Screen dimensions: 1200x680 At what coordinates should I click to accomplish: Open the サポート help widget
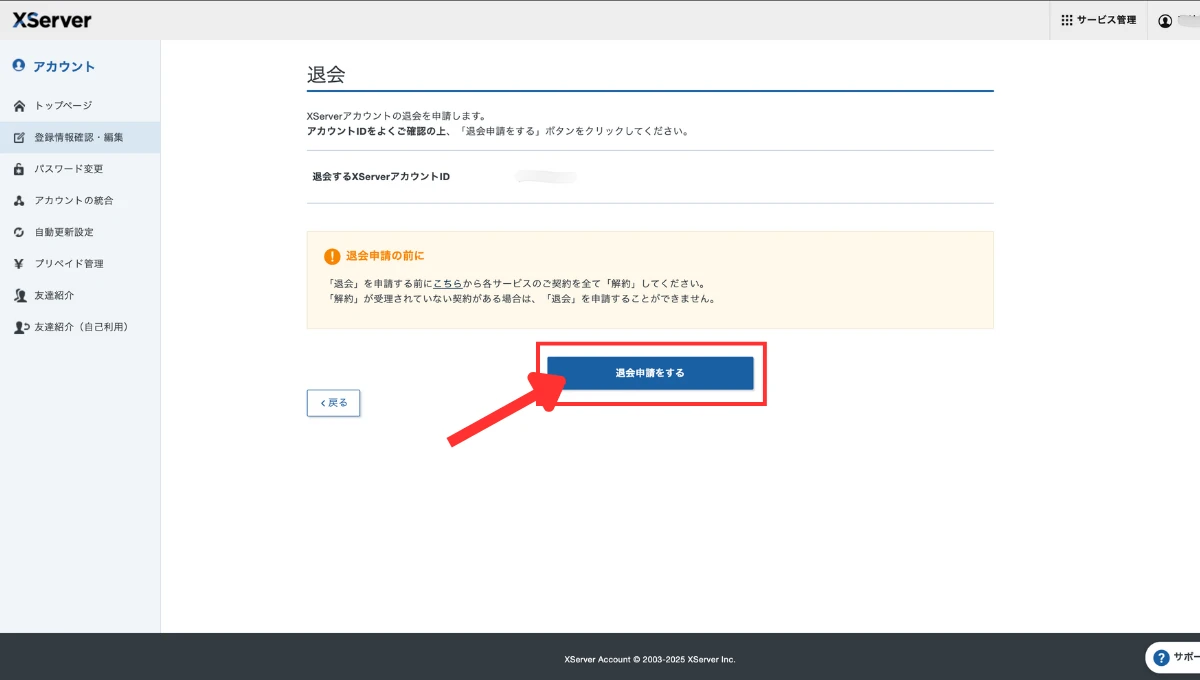point(1173,658)
